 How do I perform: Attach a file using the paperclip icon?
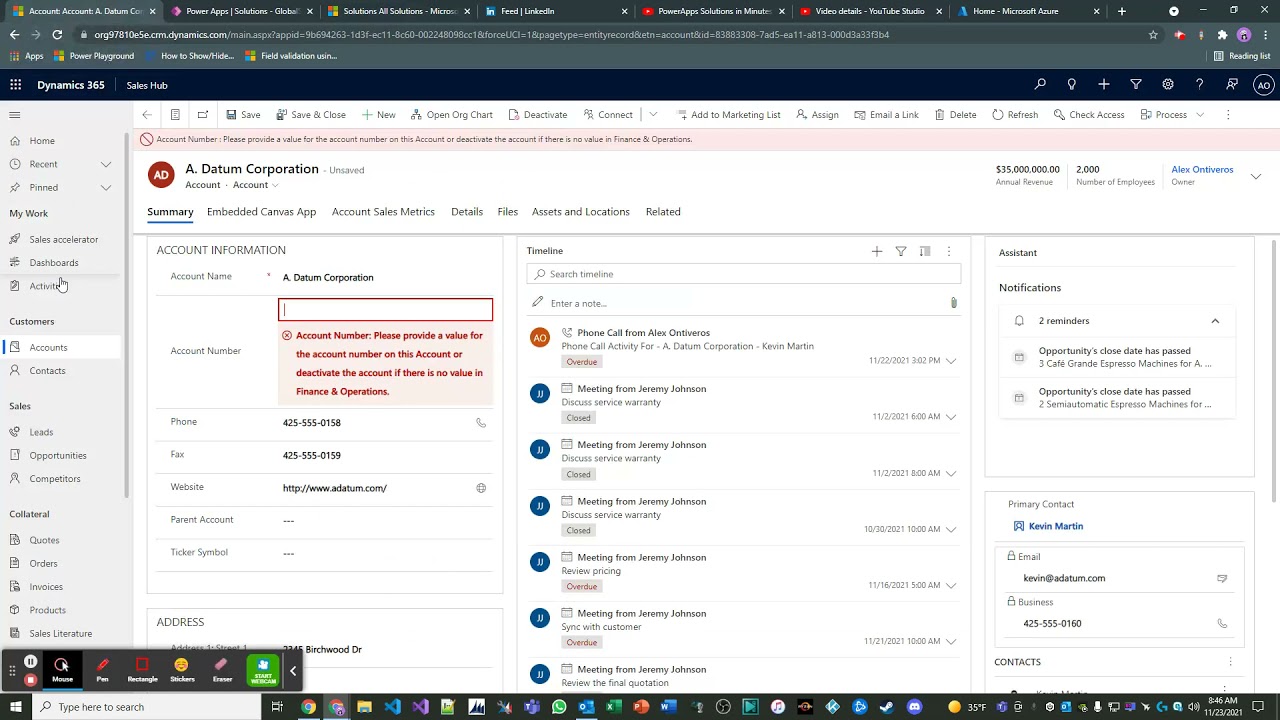(953, 303)
